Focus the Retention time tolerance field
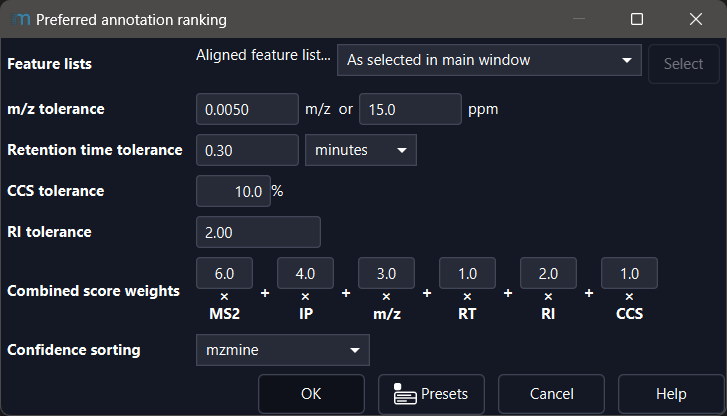The image size is (727, 416). click(x=247, y=150)
